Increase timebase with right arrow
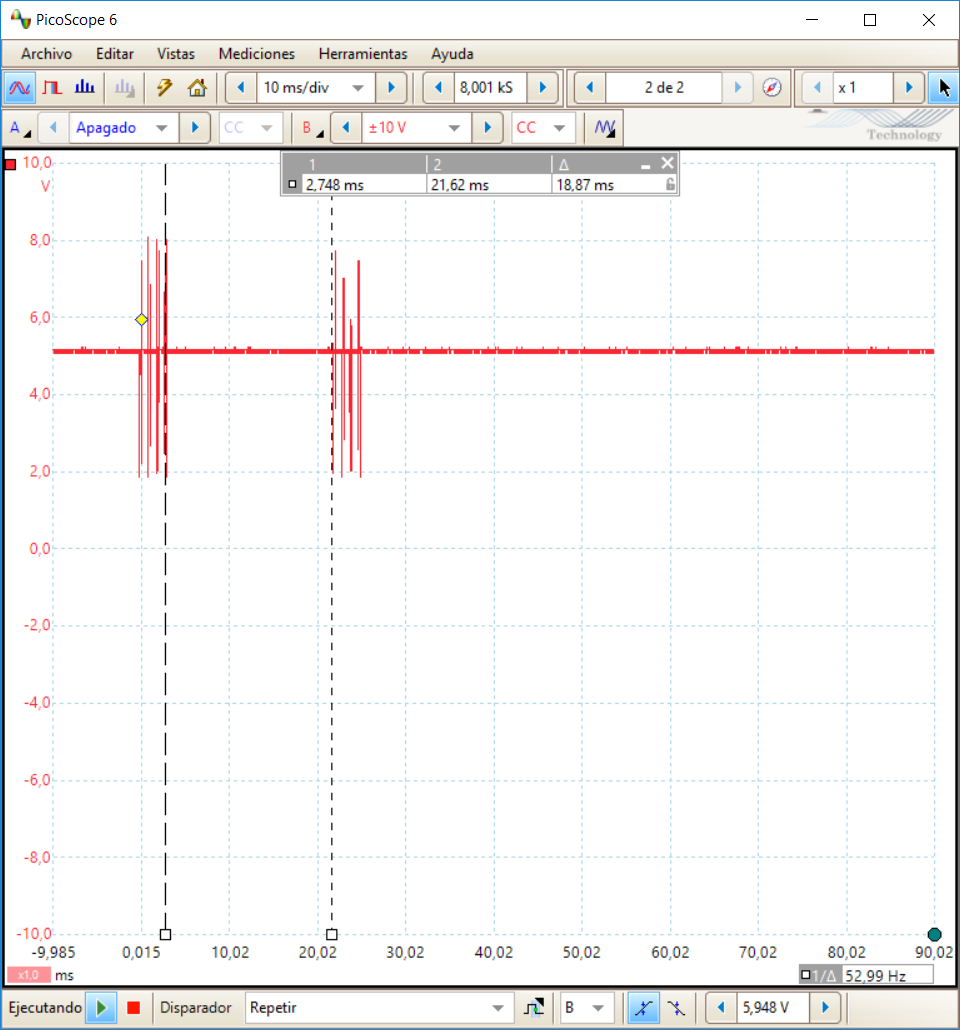 [x=391, y=87]
